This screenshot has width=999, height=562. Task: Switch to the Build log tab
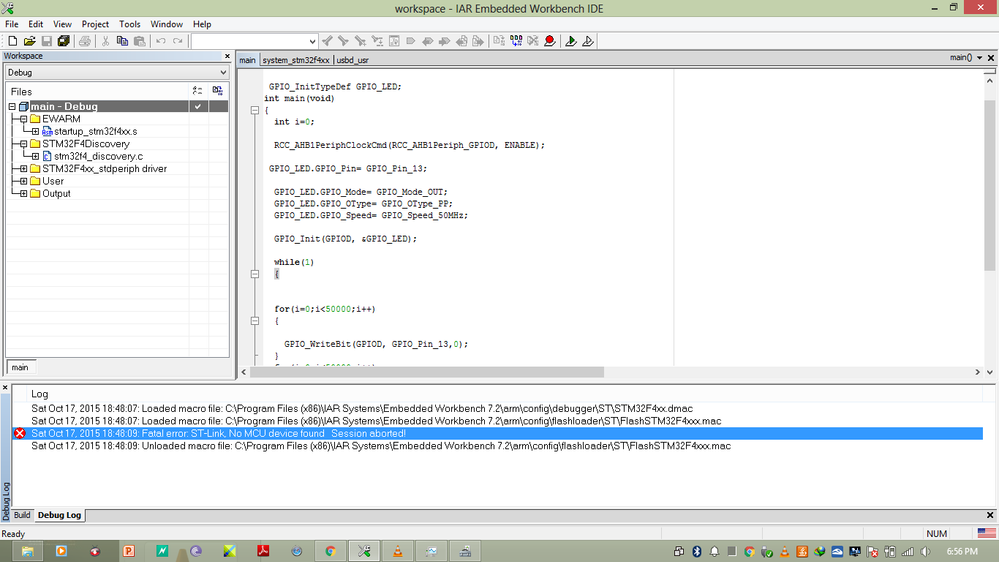tap(22, 515)
